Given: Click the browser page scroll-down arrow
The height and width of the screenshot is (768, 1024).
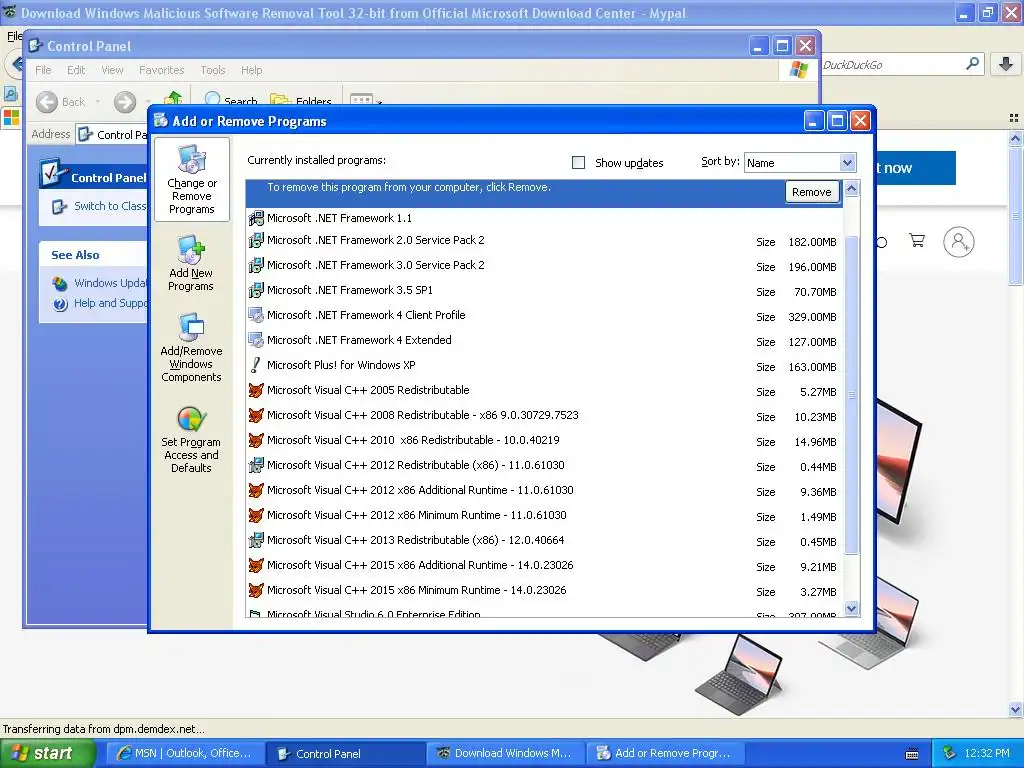Looking at the screenshot, I should point(1016,709).
